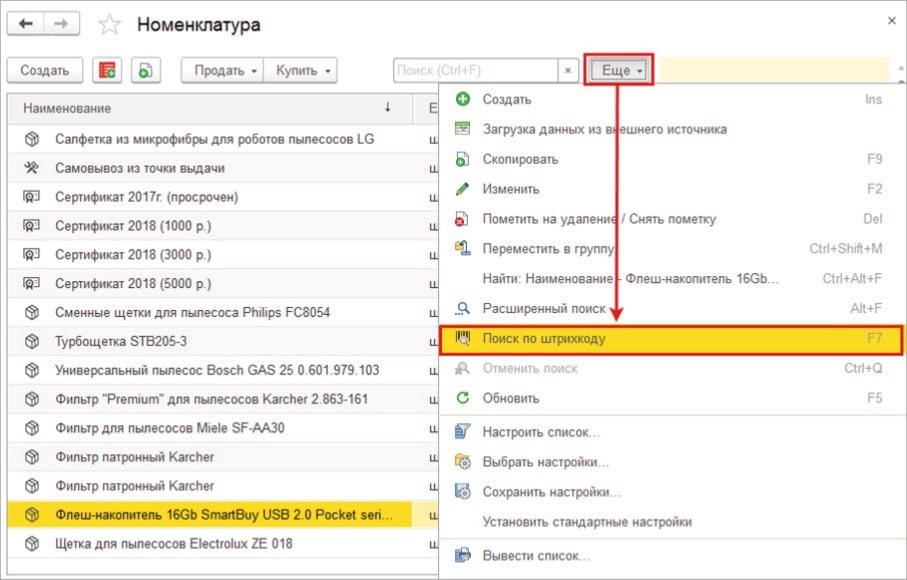Click the red create-group toolbar icon

pos(107,70)
